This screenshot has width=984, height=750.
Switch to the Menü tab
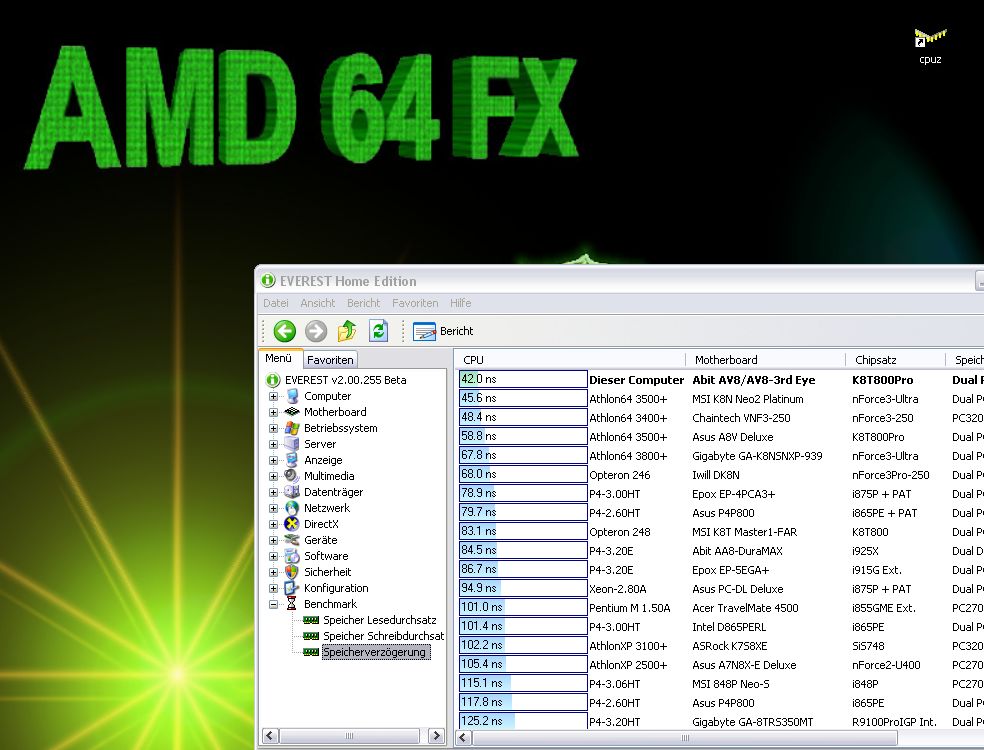(x=279, y=358)
